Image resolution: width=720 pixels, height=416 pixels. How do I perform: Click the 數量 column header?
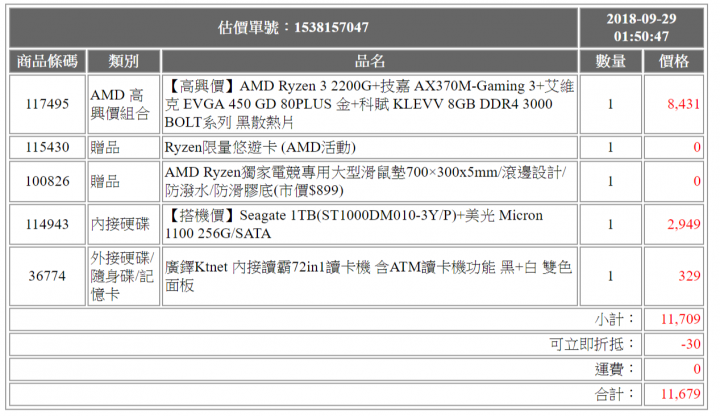click(x=610, y=61)
